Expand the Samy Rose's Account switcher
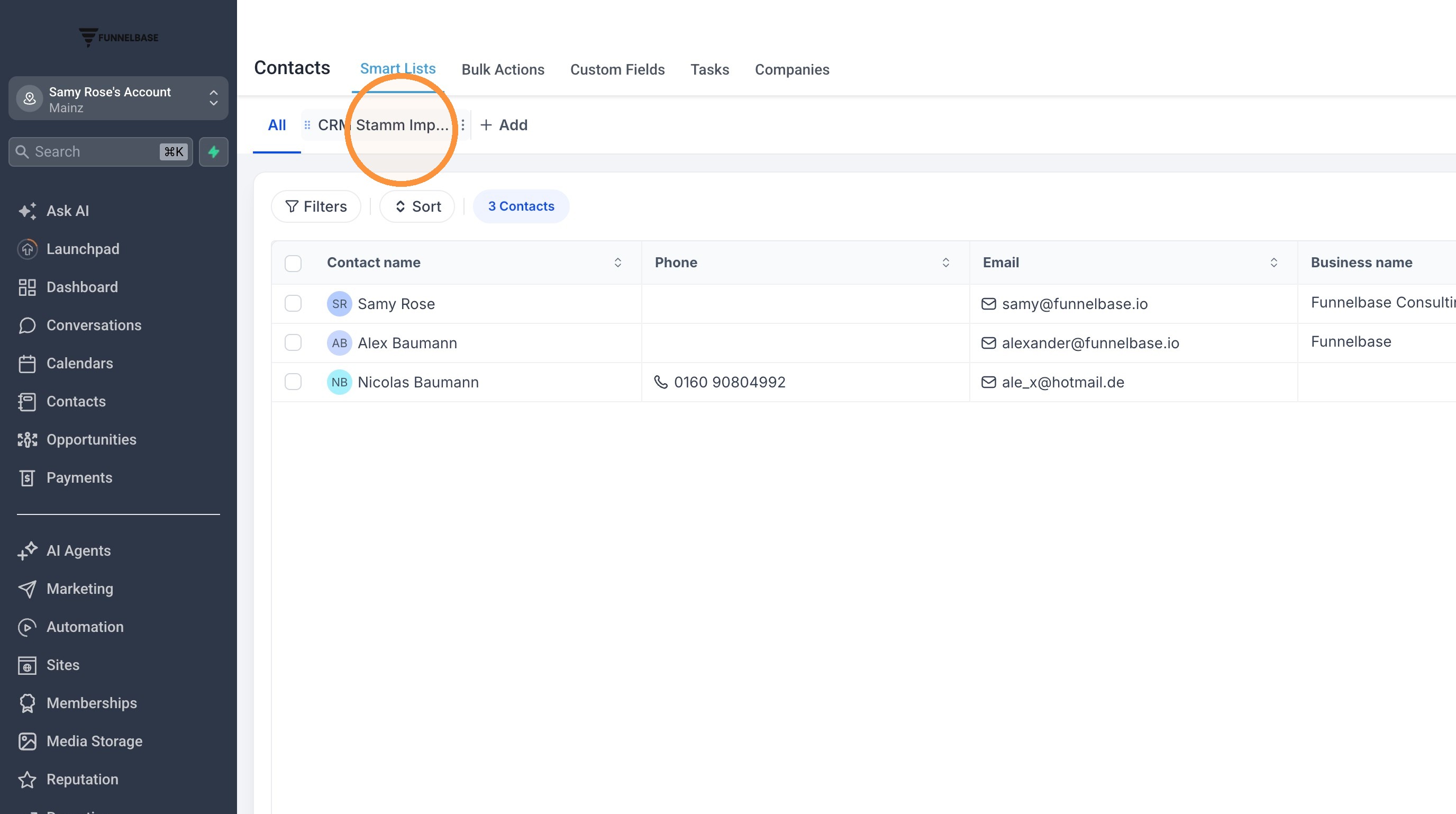This screenshot has width=1456, height=814. click(118, 99)
